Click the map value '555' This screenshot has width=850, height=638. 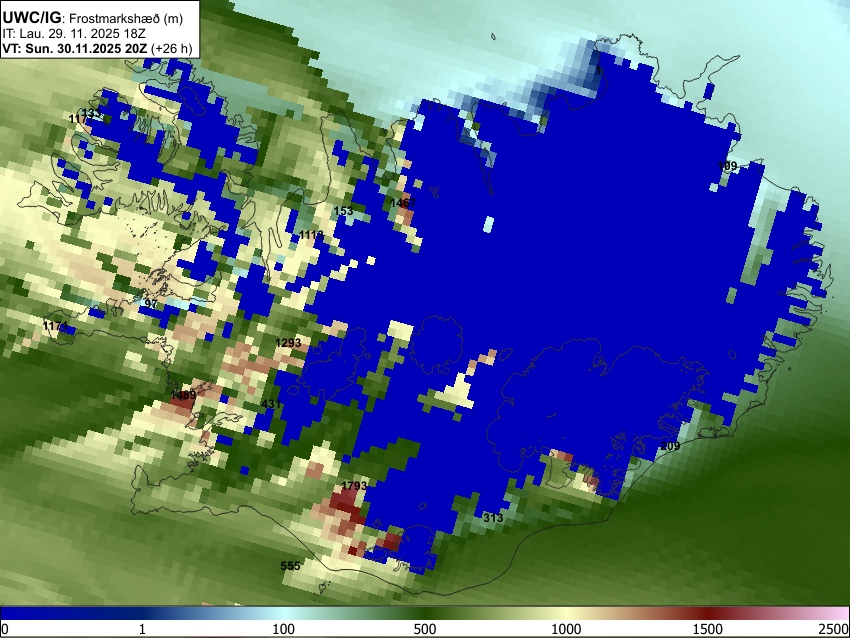[291, 566]
